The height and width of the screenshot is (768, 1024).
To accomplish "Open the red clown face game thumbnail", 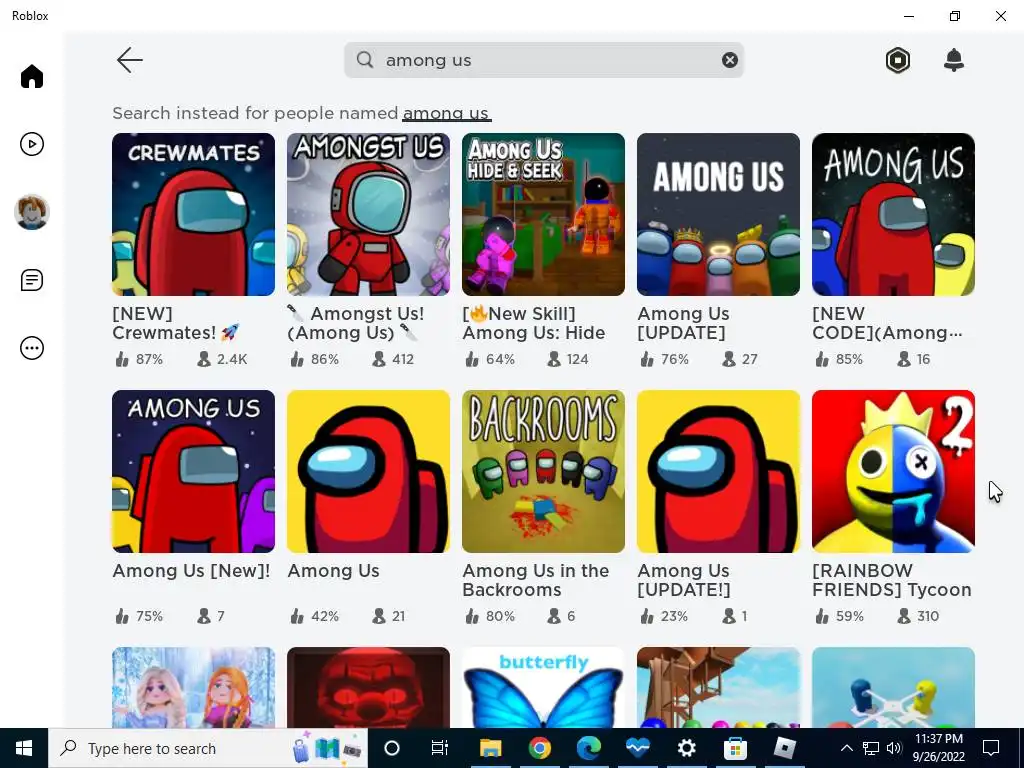I will pos(368,688).
